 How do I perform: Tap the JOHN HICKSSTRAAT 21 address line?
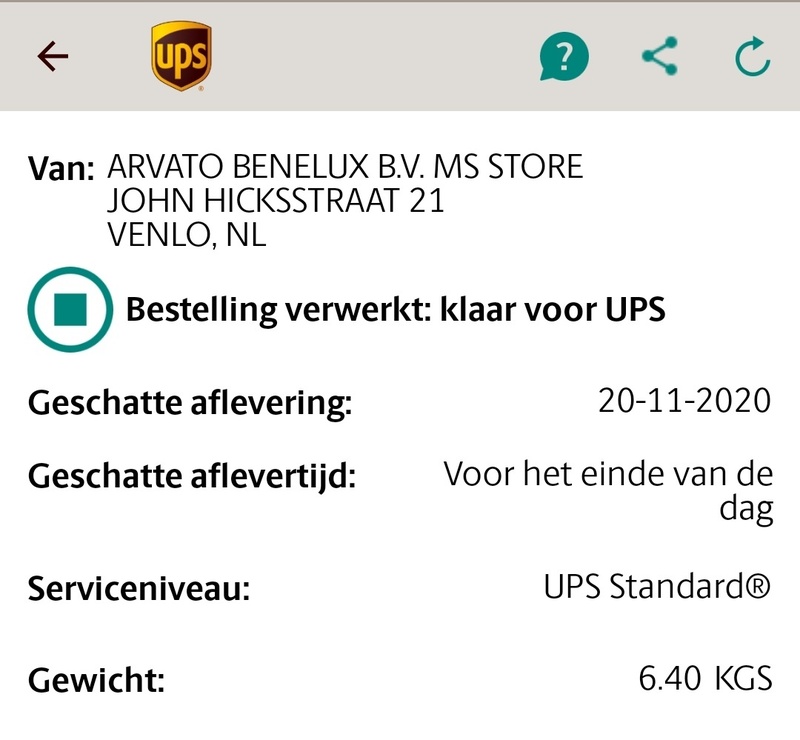coord(275,202)
